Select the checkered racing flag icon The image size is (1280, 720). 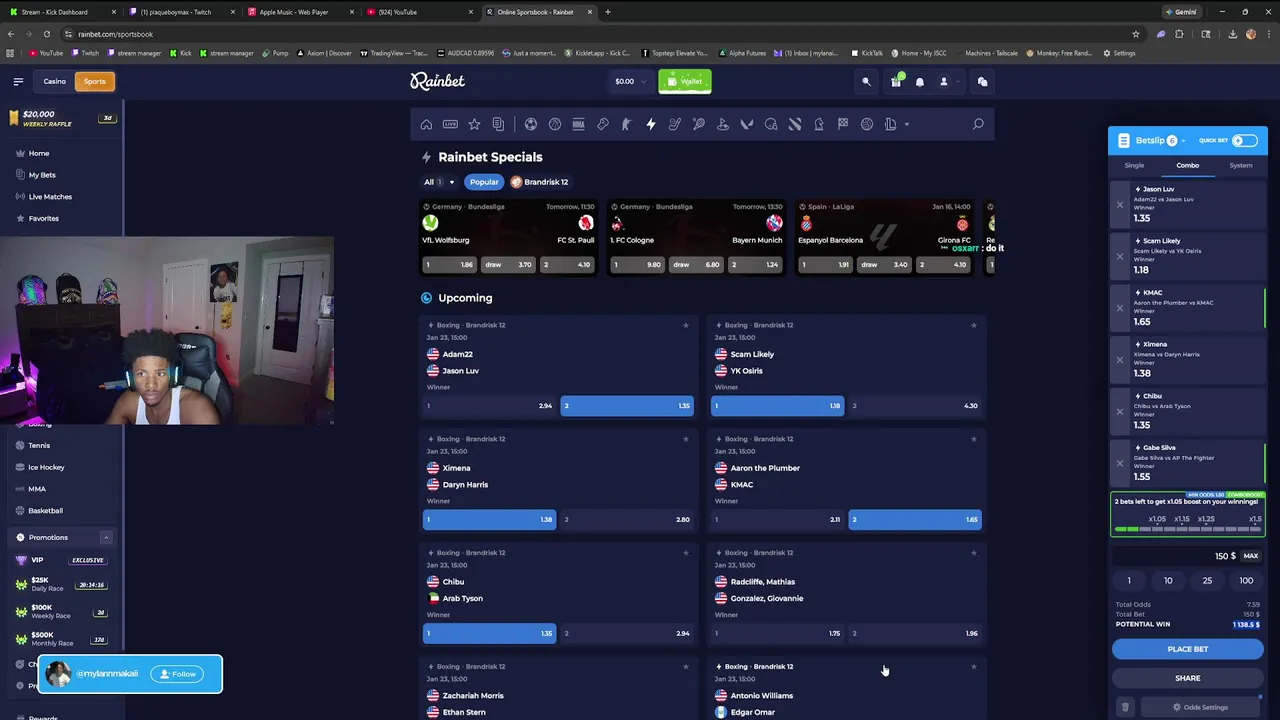tap(843, 124)
